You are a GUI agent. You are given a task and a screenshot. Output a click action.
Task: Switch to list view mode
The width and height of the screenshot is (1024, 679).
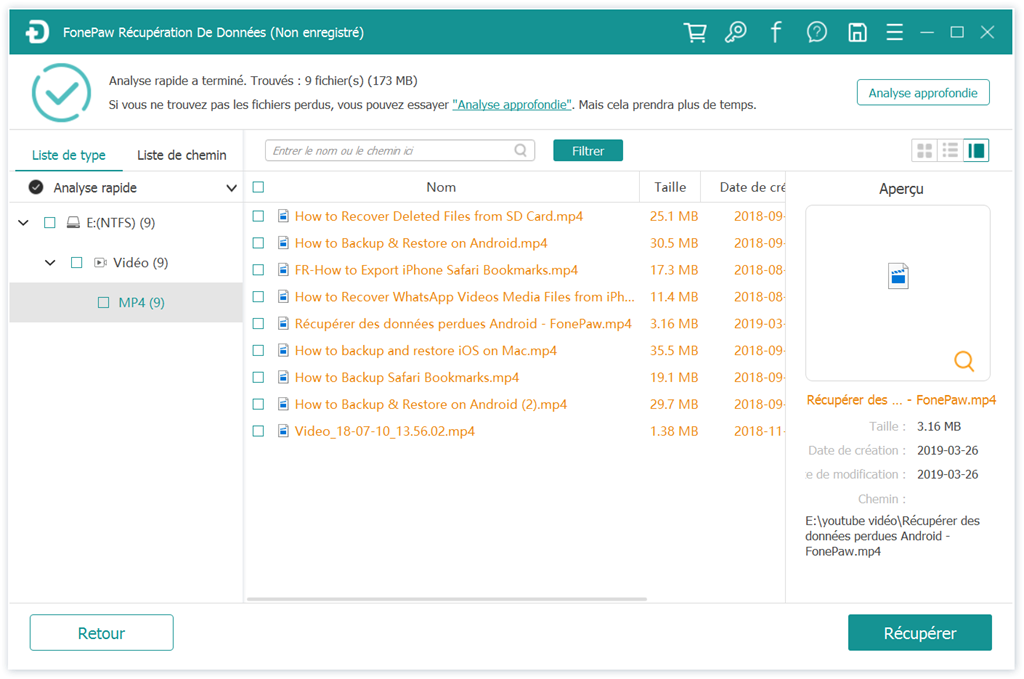pos(950,151)
